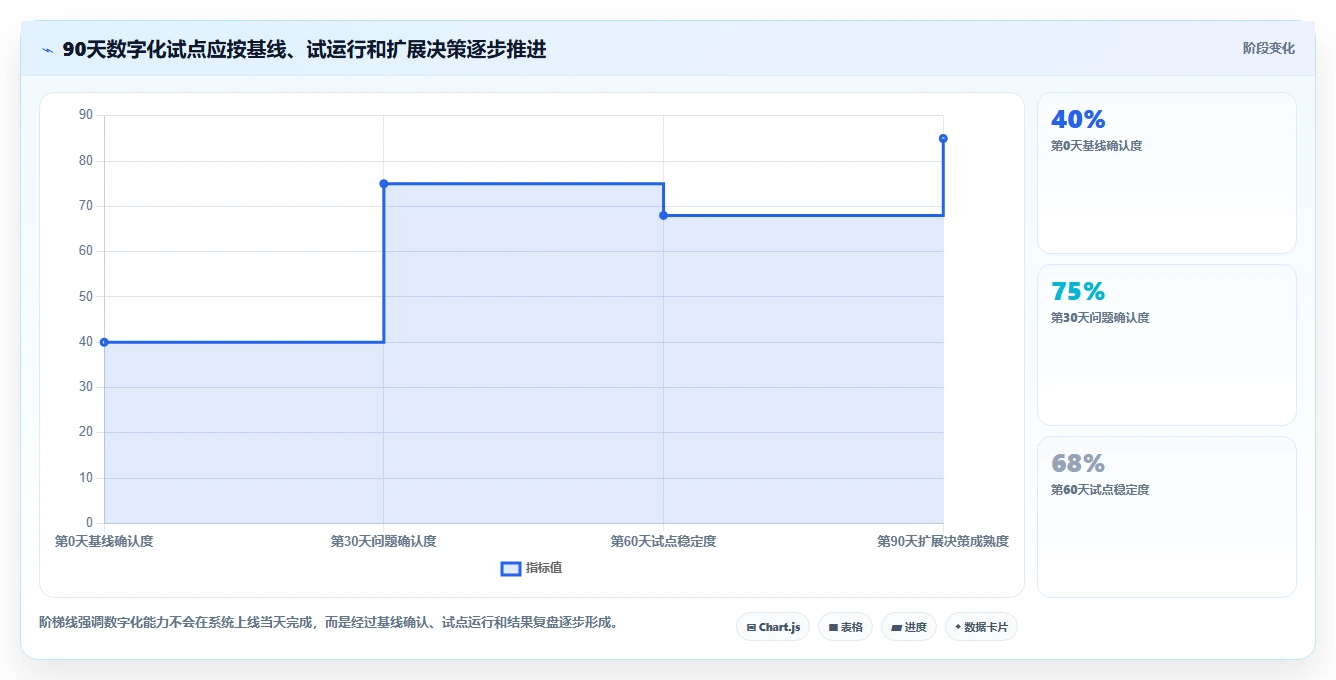Click the 第0天基线确认度 card caption

pos(1096,146)
